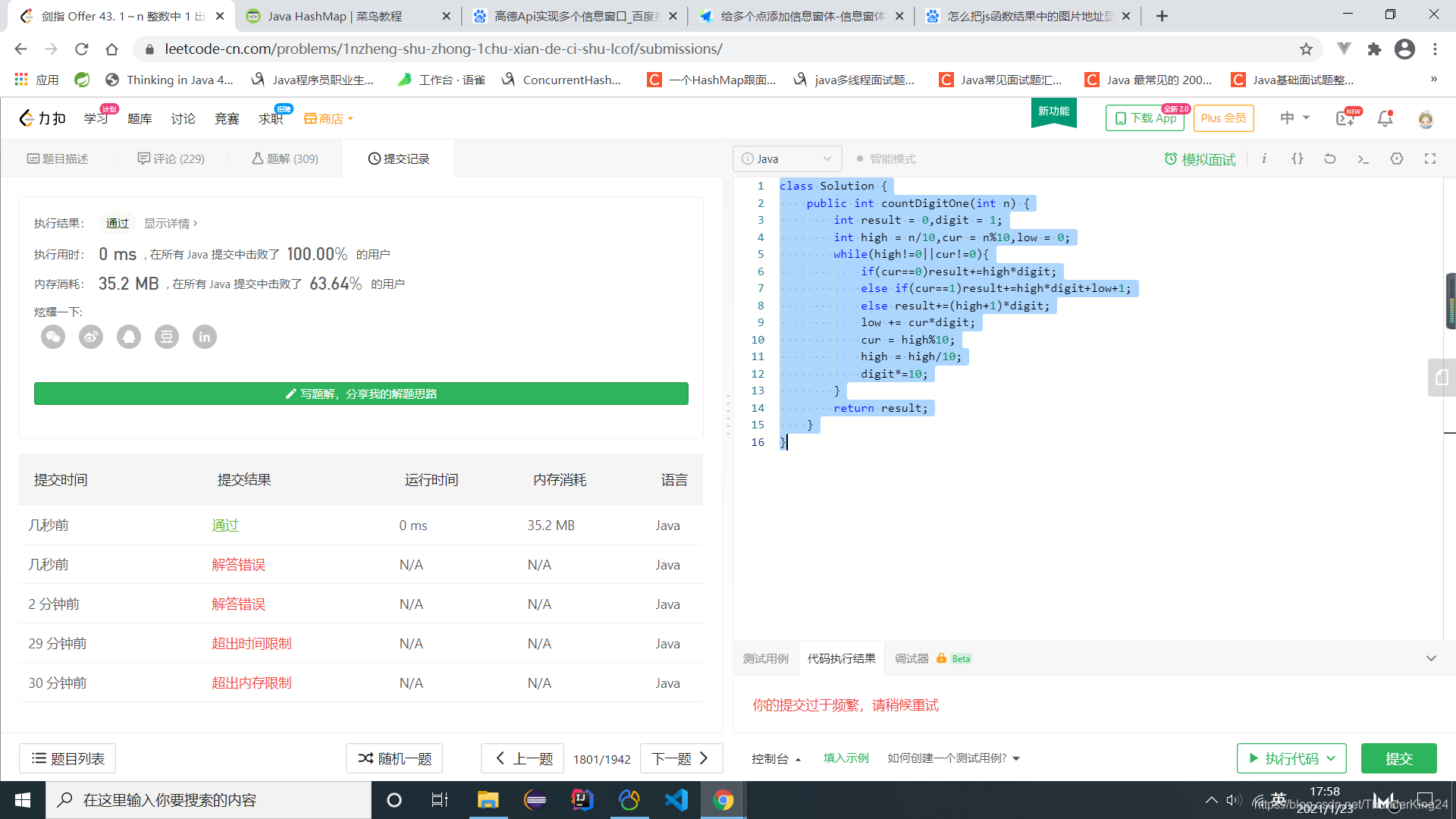Click the 测试用例 tab item

click(x=767, y=658)
